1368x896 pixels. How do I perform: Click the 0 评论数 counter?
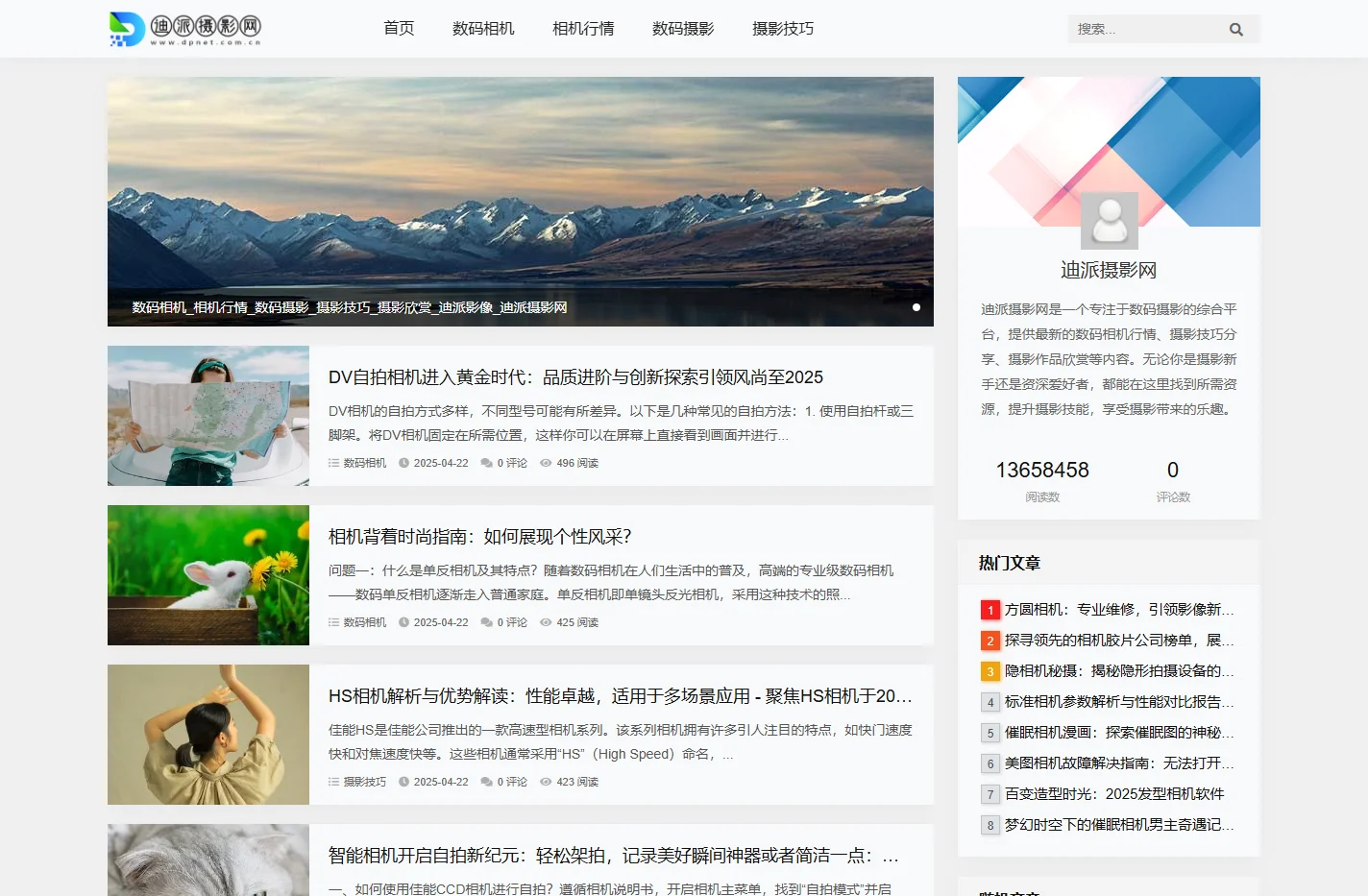(x=1173, y=479)
